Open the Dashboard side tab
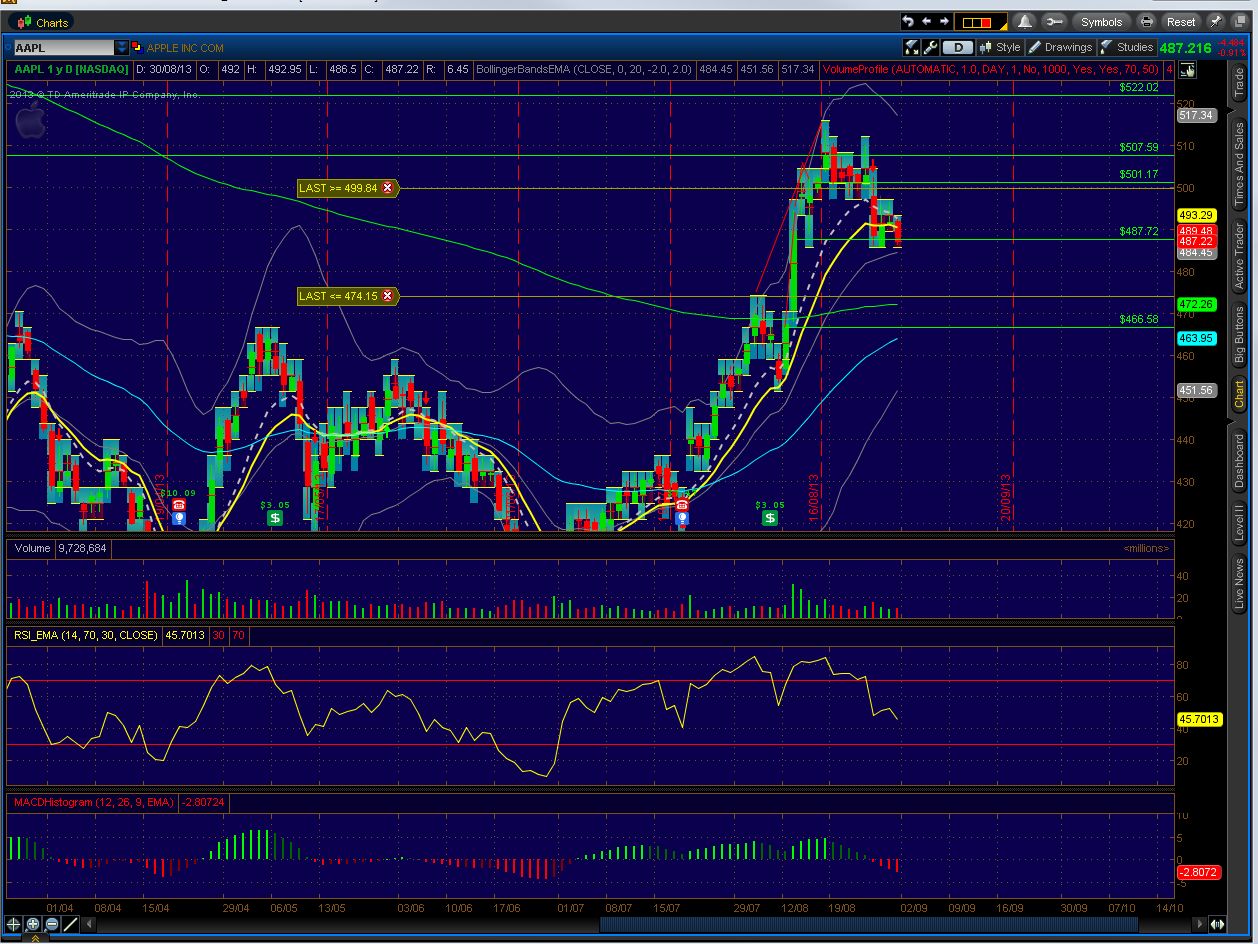Viewport: 1258px width, 944px height. (1239, 460)
